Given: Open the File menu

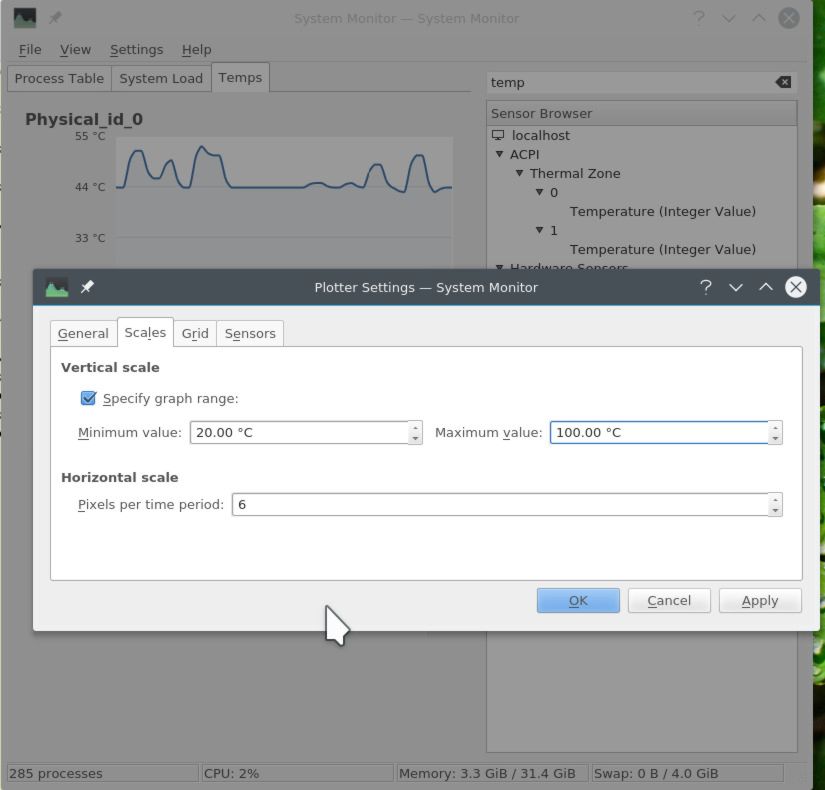Looking at the screenshot, I should [30, 49].
